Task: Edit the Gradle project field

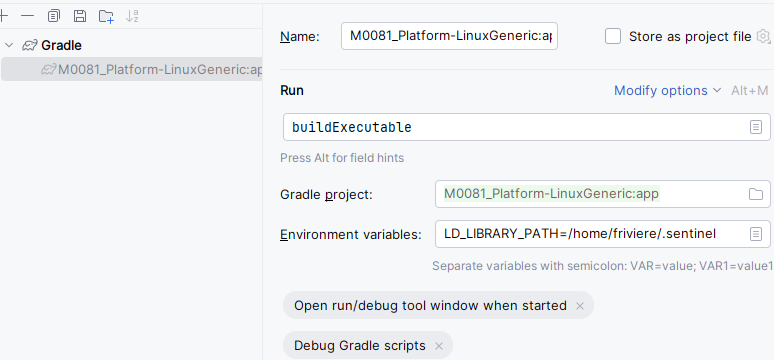Action: [x=603, y=194]
